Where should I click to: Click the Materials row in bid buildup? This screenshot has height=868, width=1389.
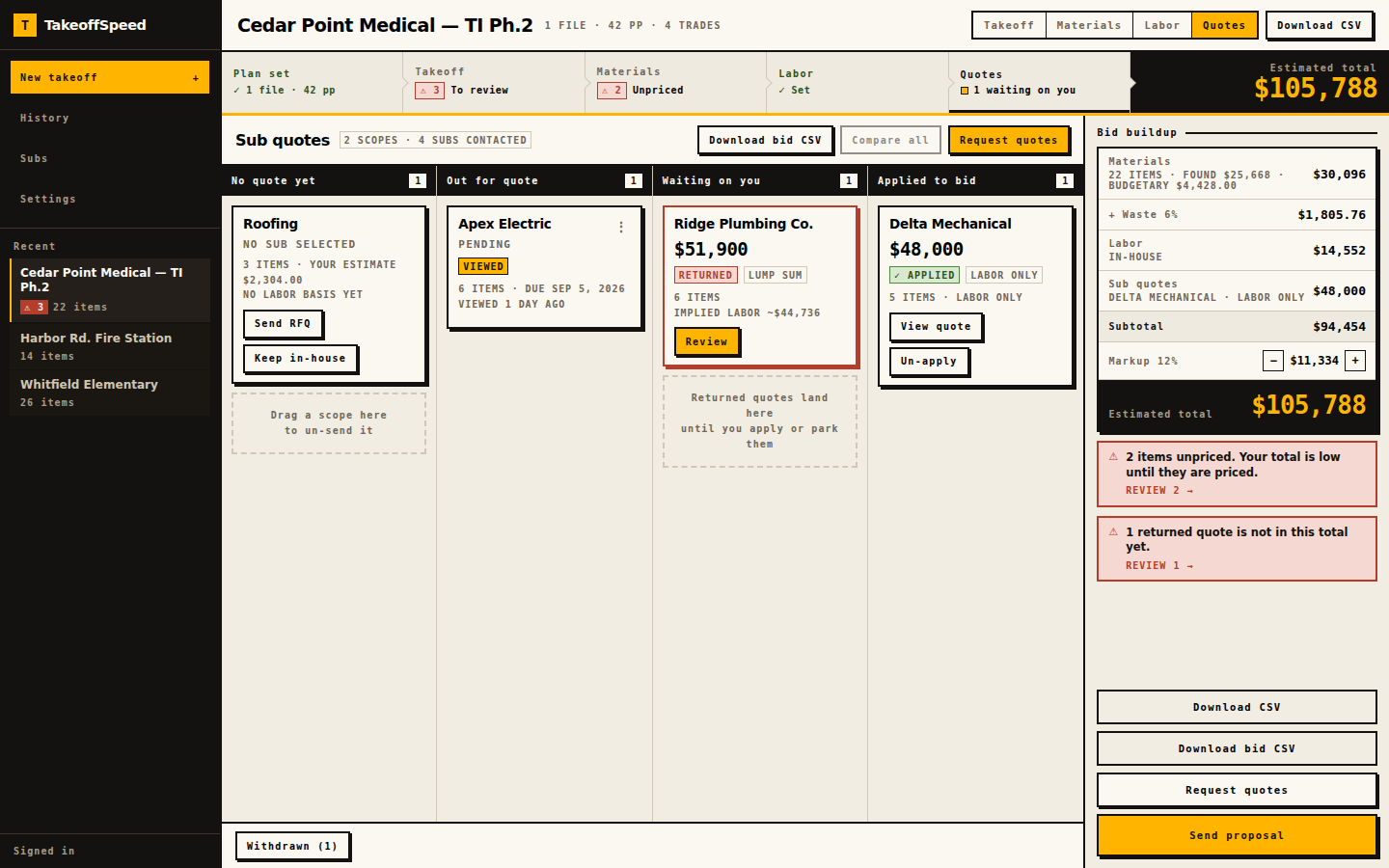point(1237,174)
